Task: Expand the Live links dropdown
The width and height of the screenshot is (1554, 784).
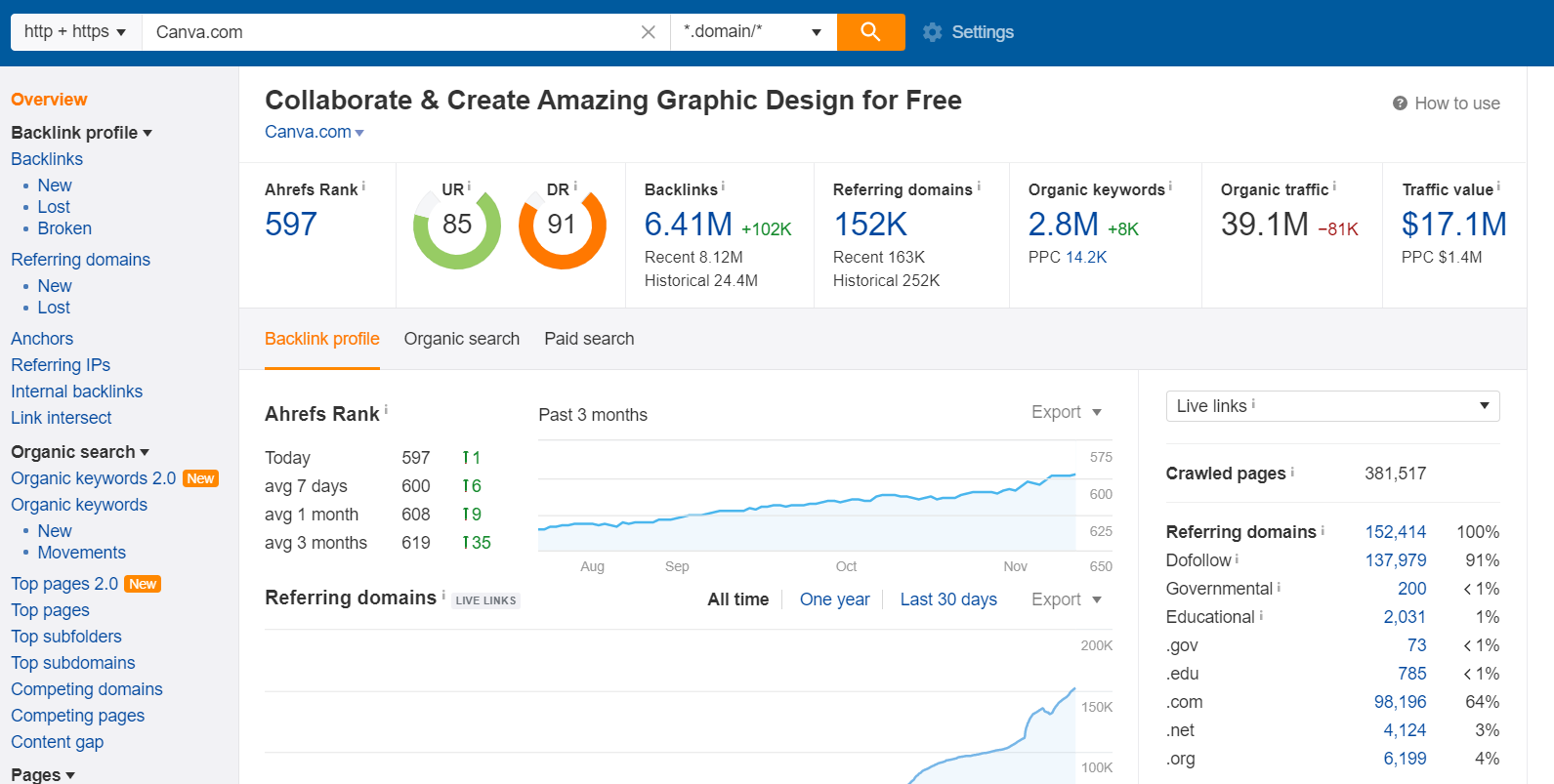Action: (1332, 406)
